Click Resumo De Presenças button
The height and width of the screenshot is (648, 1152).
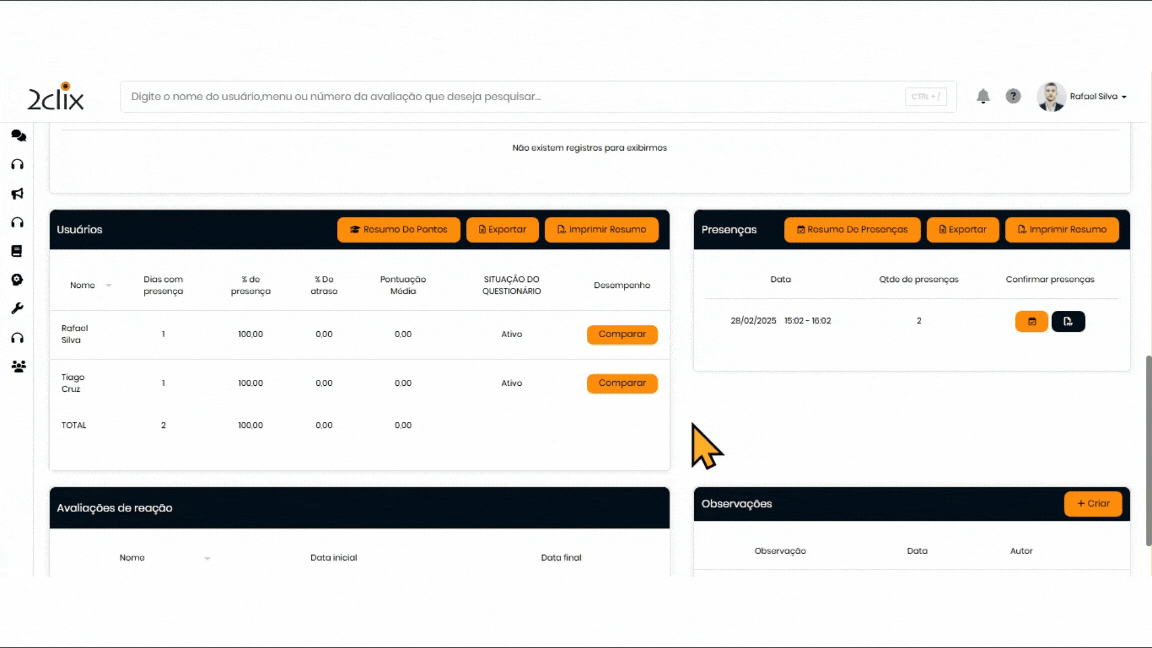(851, 230)
